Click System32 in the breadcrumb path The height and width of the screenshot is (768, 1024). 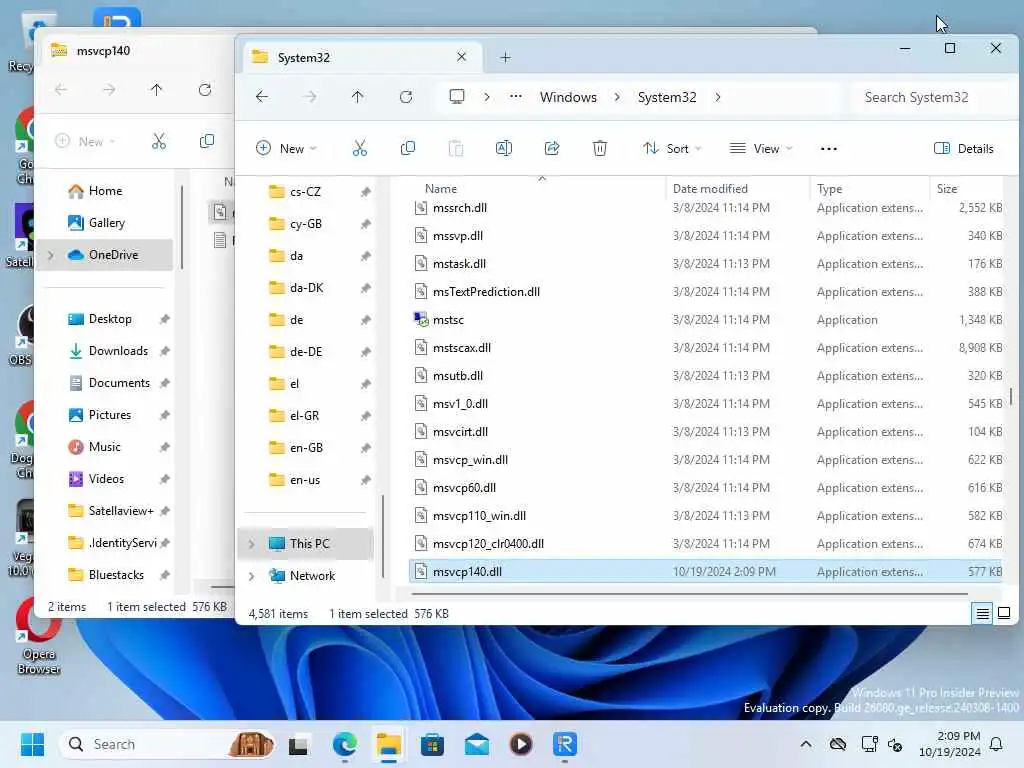667,97
